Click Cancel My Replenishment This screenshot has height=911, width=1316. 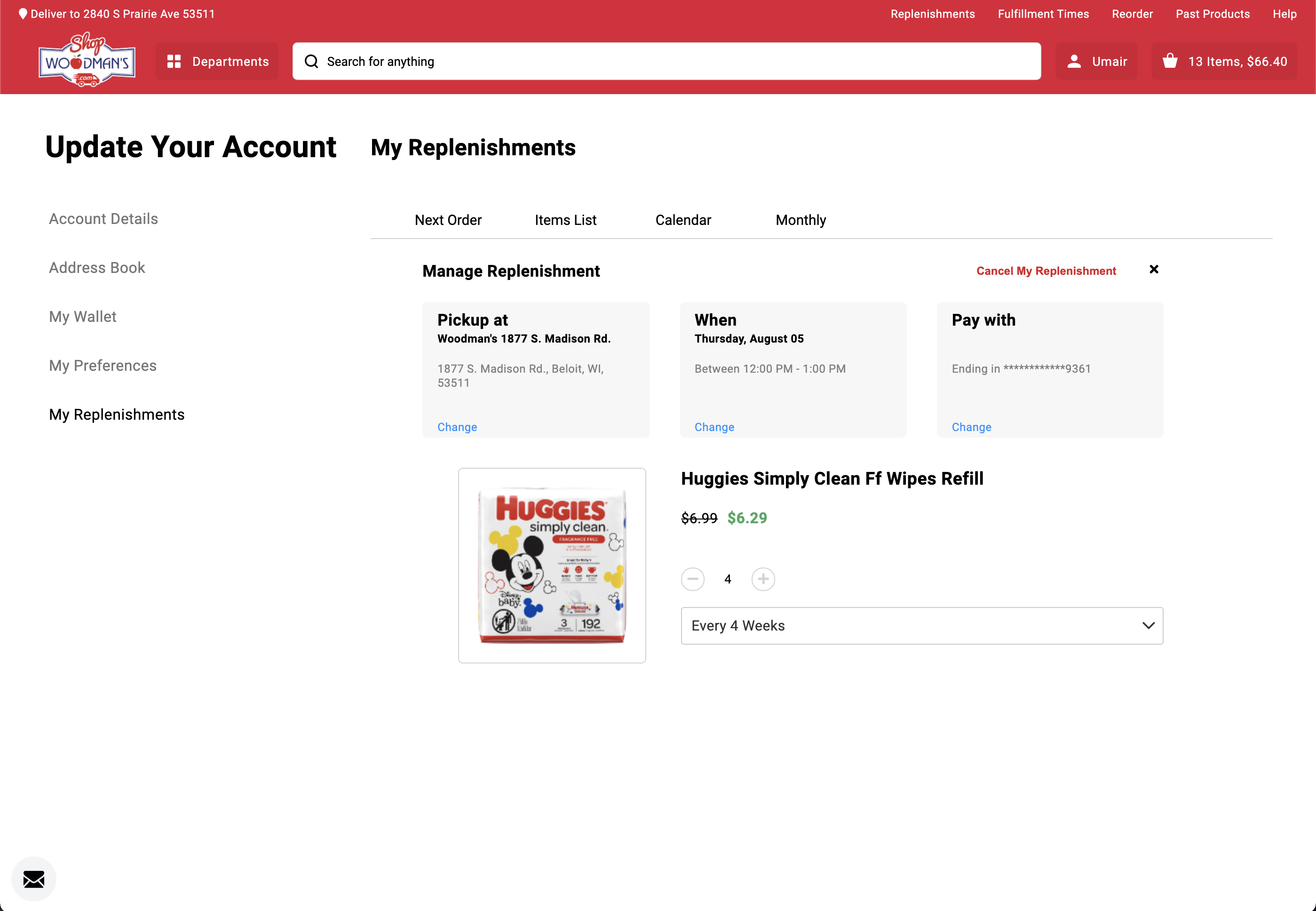(x=1046, y=271)
